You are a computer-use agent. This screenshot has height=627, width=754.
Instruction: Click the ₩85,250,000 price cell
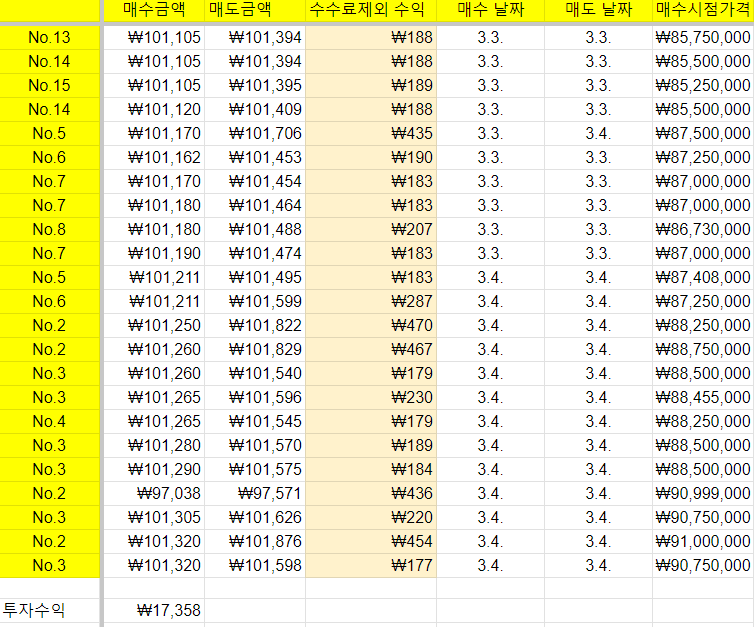tap(703, 86)
